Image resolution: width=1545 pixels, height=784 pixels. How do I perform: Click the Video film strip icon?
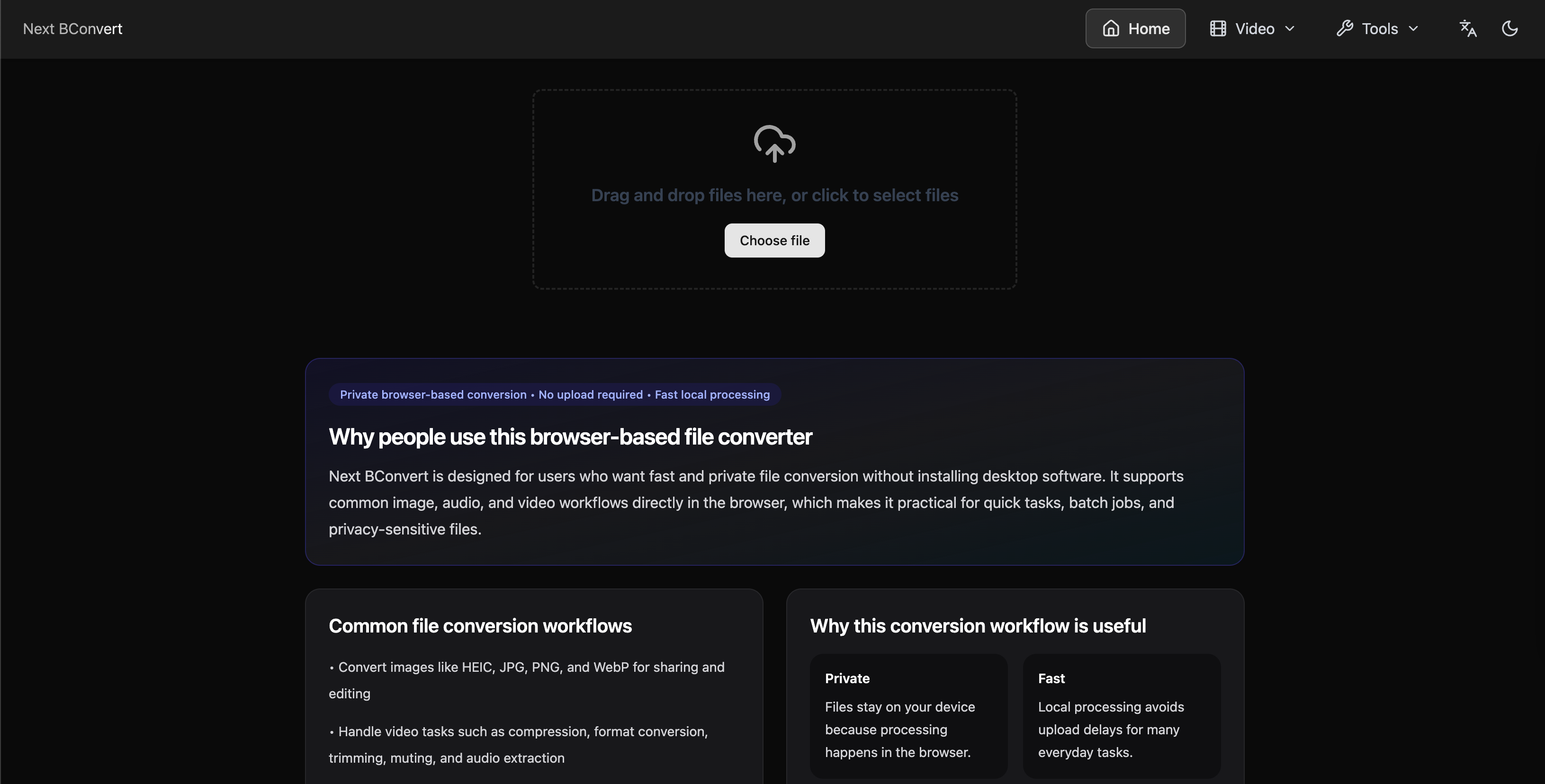coord(1218,29)
